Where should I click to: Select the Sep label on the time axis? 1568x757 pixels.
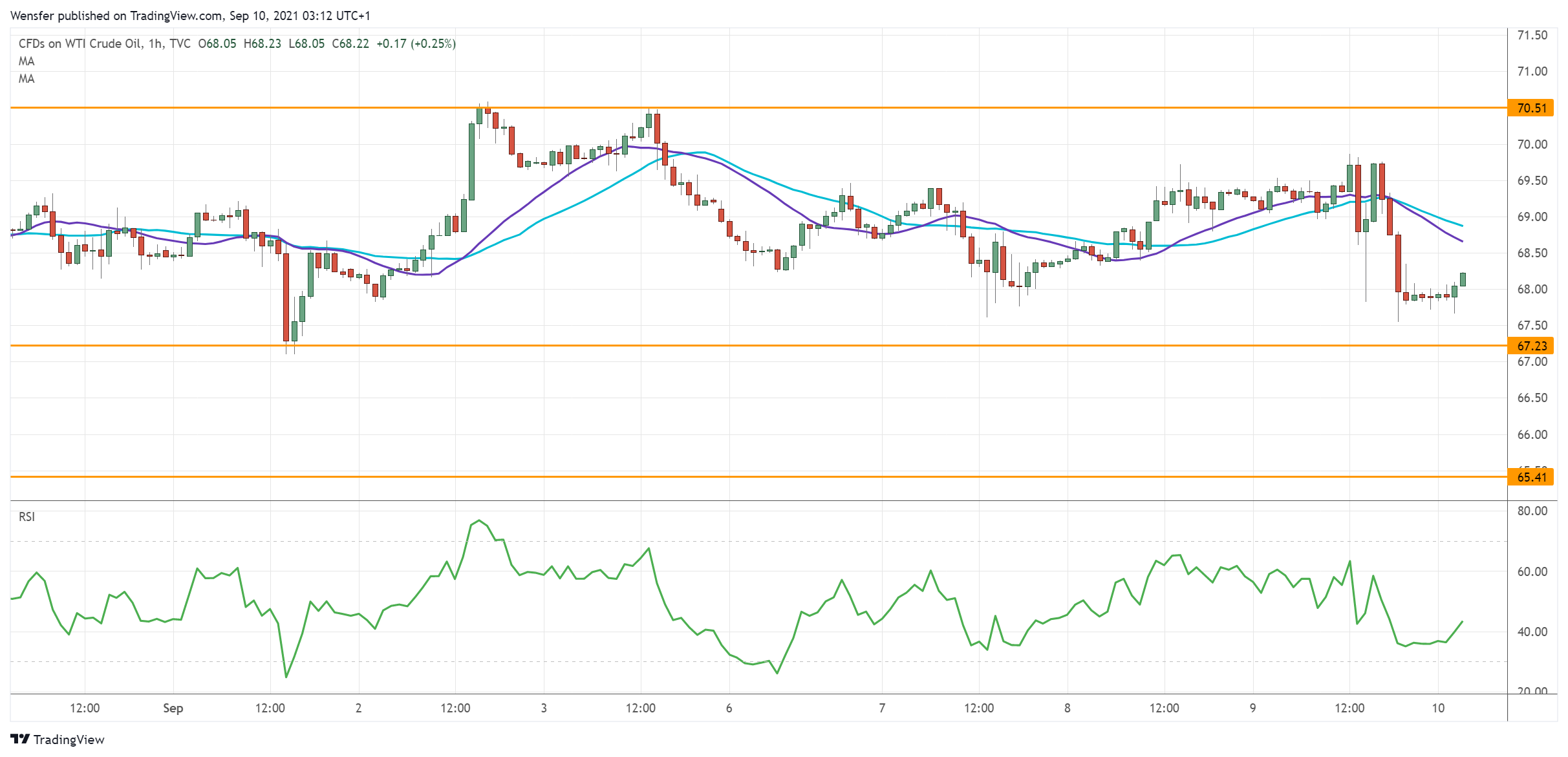pos(173,708)
